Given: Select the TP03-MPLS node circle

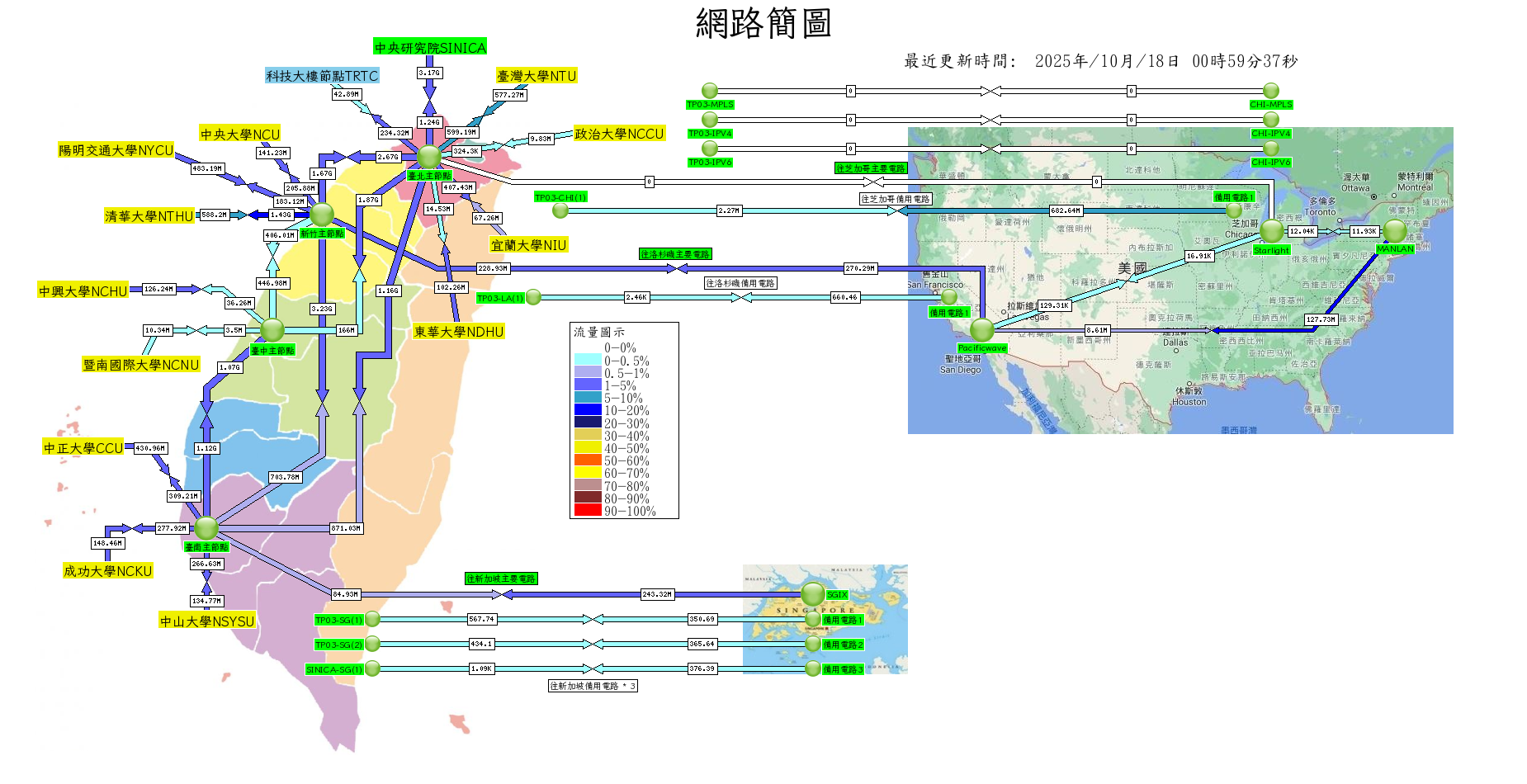Looking at the screenshot, I should pos(710,91).
